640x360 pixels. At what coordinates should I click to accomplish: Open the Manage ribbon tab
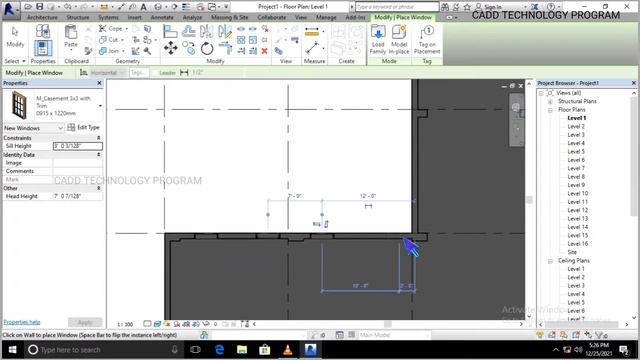click(326, 18)
